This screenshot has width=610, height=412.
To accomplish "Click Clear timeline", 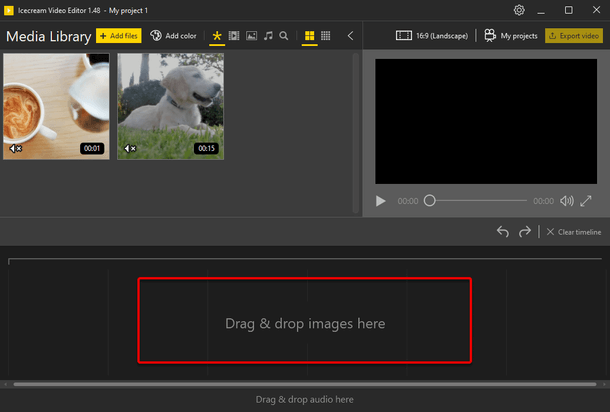I will (574, 232).
